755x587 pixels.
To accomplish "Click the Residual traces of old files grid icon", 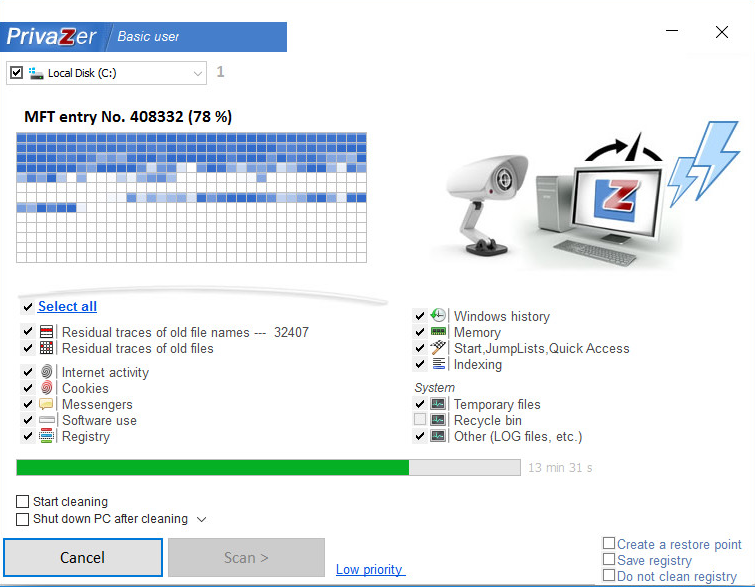I will [x=46, y=348].
